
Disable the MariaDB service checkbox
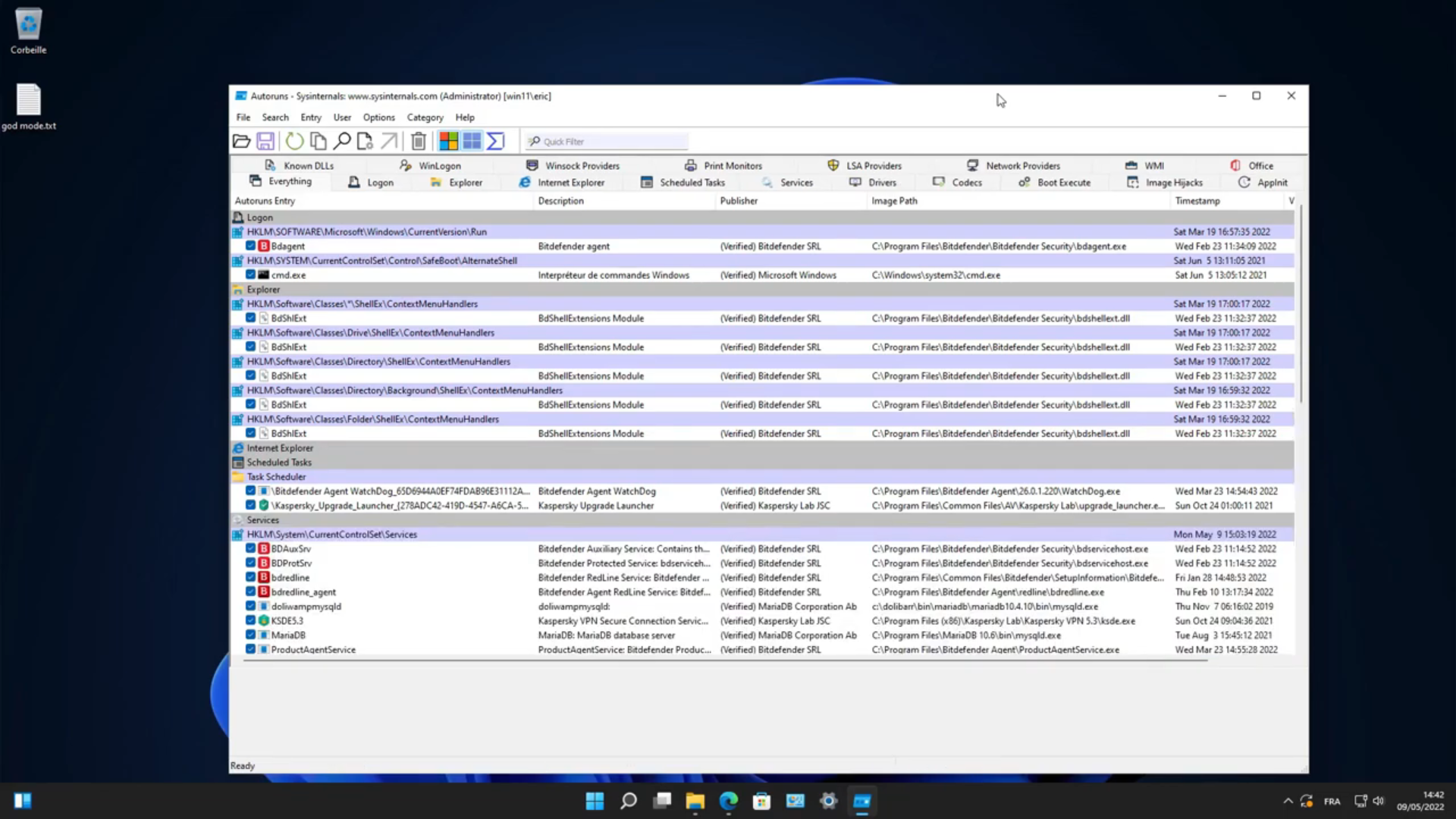click(x=250, y=635)
